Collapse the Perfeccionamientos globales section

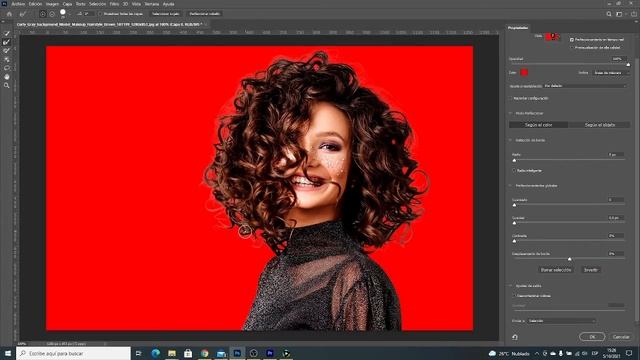point(511,186)
